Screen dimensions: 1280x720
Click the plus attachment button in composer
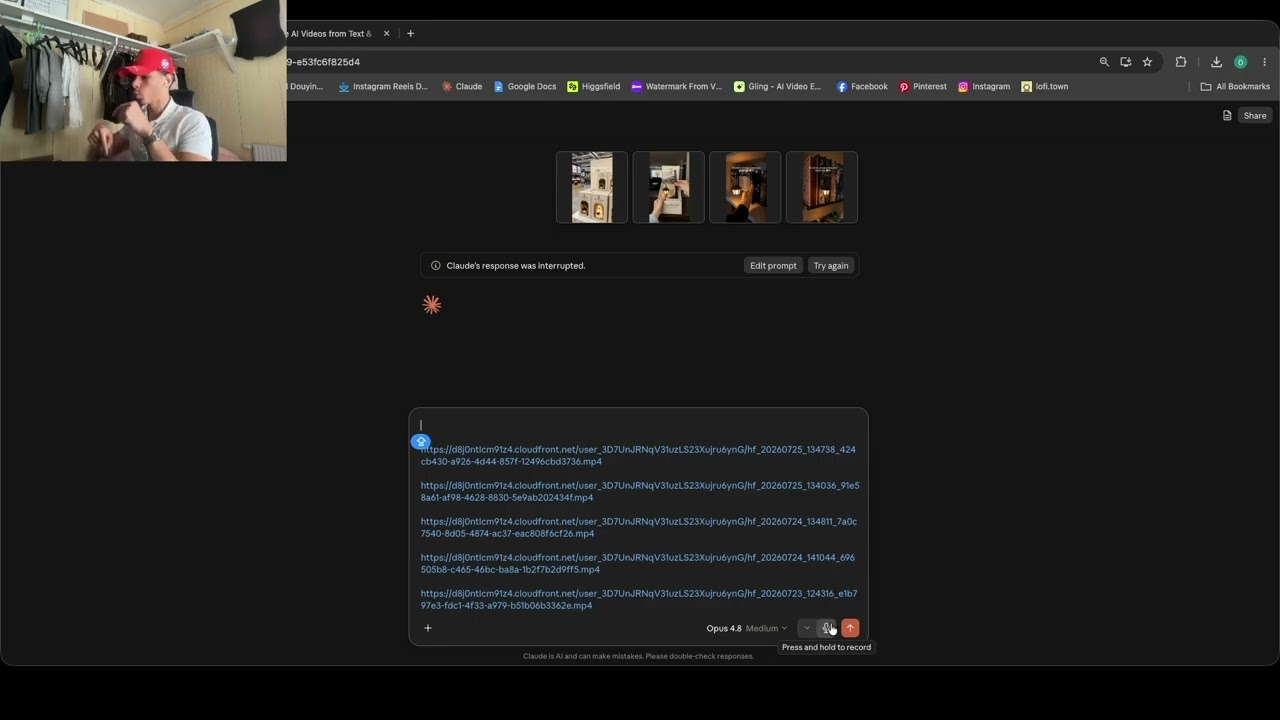pos(428,628)
